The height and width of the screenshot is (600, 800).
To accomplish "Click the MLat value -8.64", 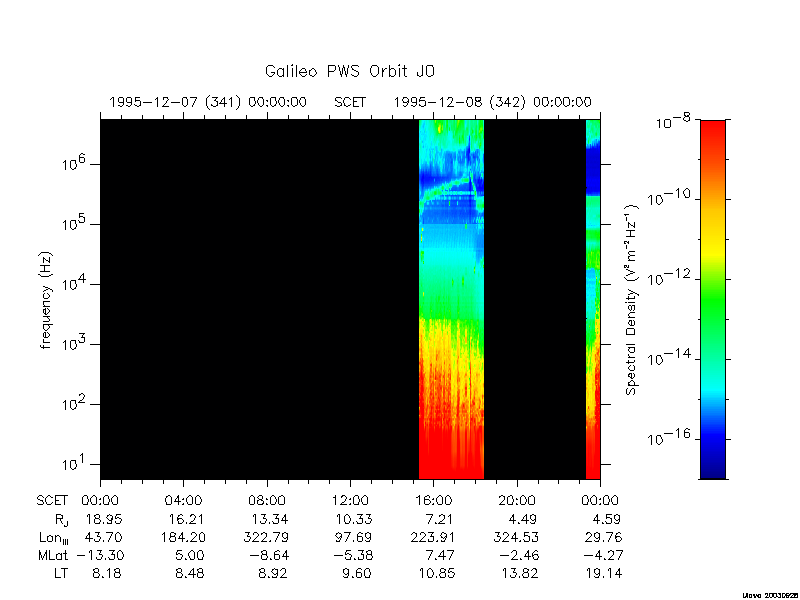I will coord(267,555).
